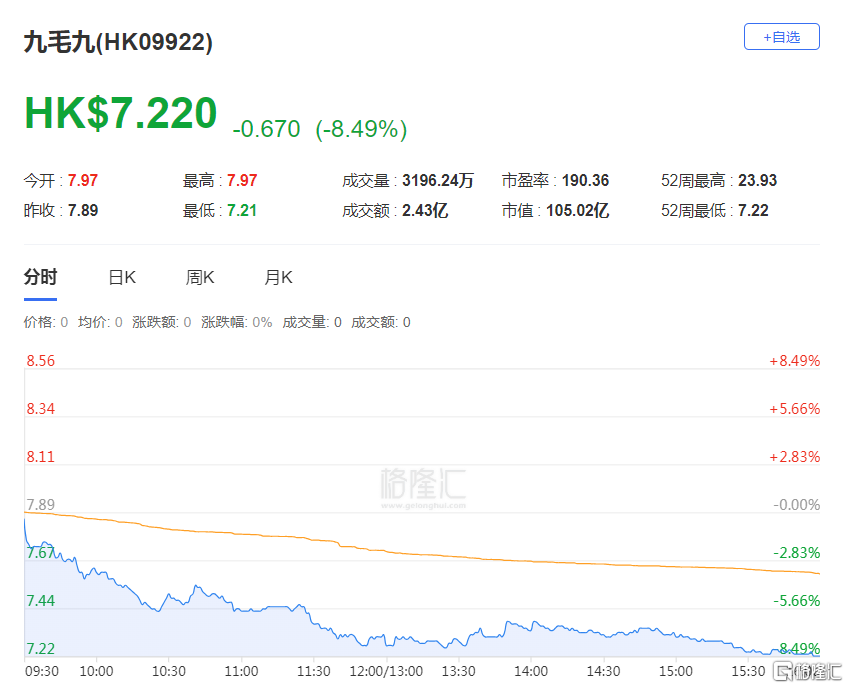
Task: Click the 今开 opening price 7.97
Action: point(83,180)
